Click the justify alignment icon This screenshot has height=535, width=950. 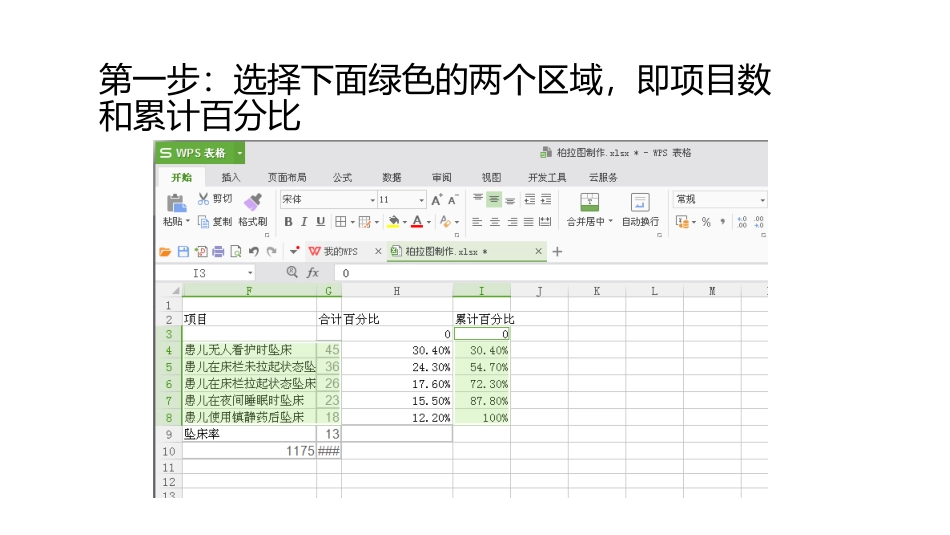click(529, 222)
